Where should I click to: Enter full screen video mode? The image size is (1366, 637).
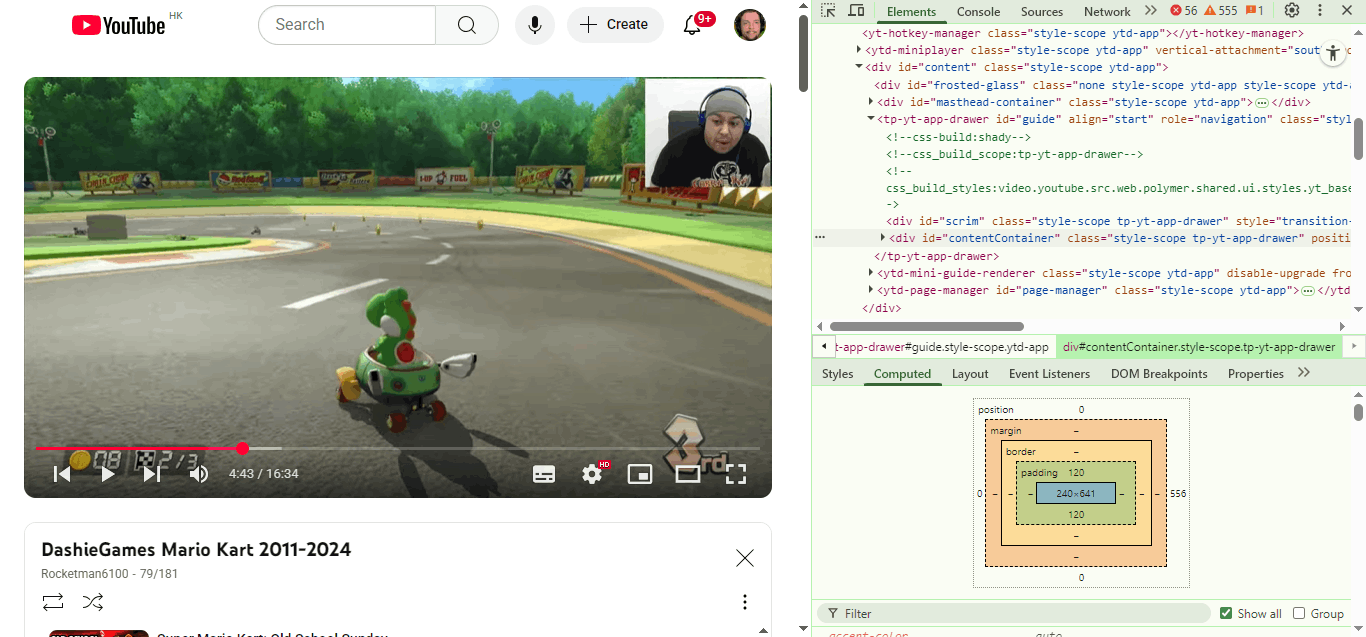click(736, 474)
